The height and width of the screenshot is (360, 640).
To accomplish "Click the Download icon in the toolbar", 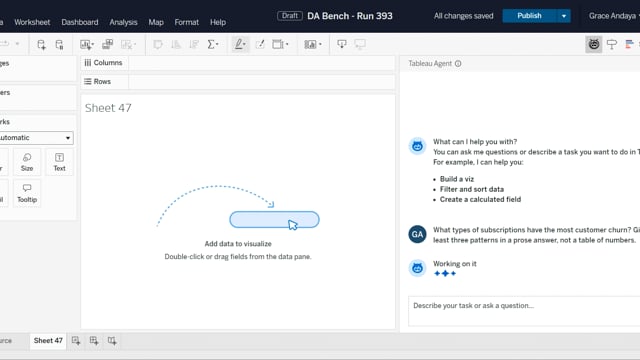I will pyautogui.click(x=342, y=44).
